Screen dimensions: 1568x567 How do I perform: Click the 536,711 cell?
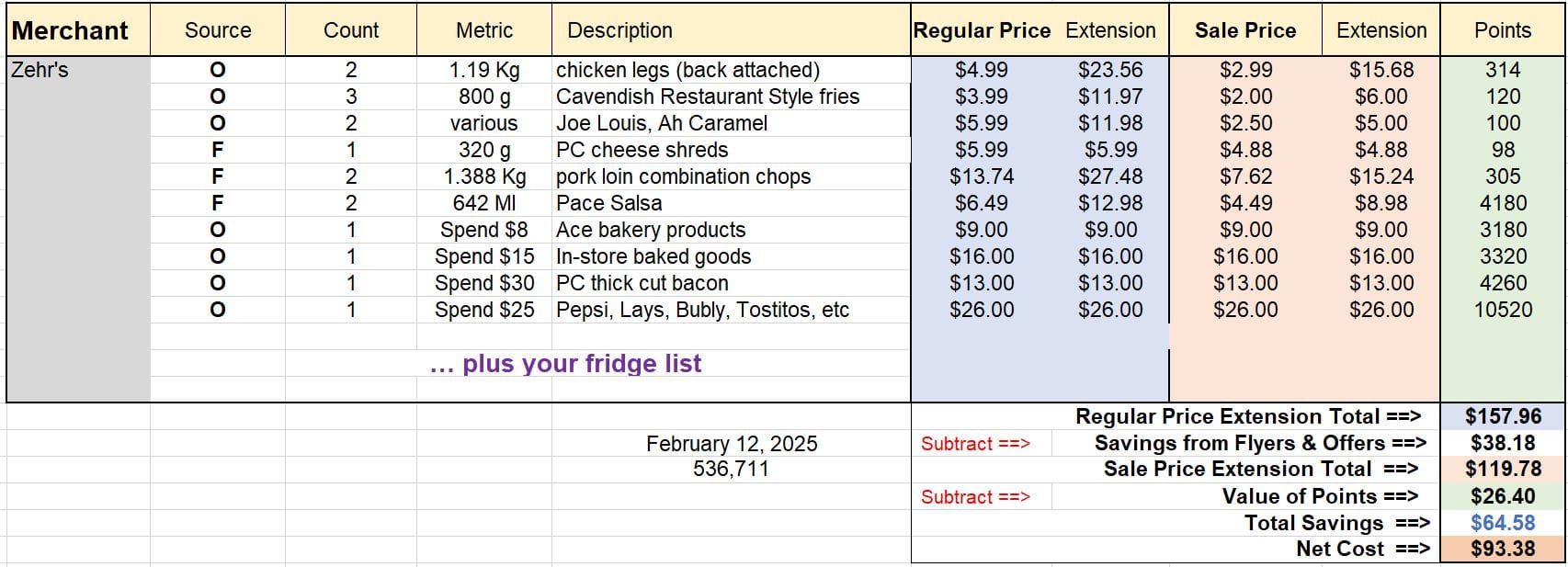click(x=731, y=469)
